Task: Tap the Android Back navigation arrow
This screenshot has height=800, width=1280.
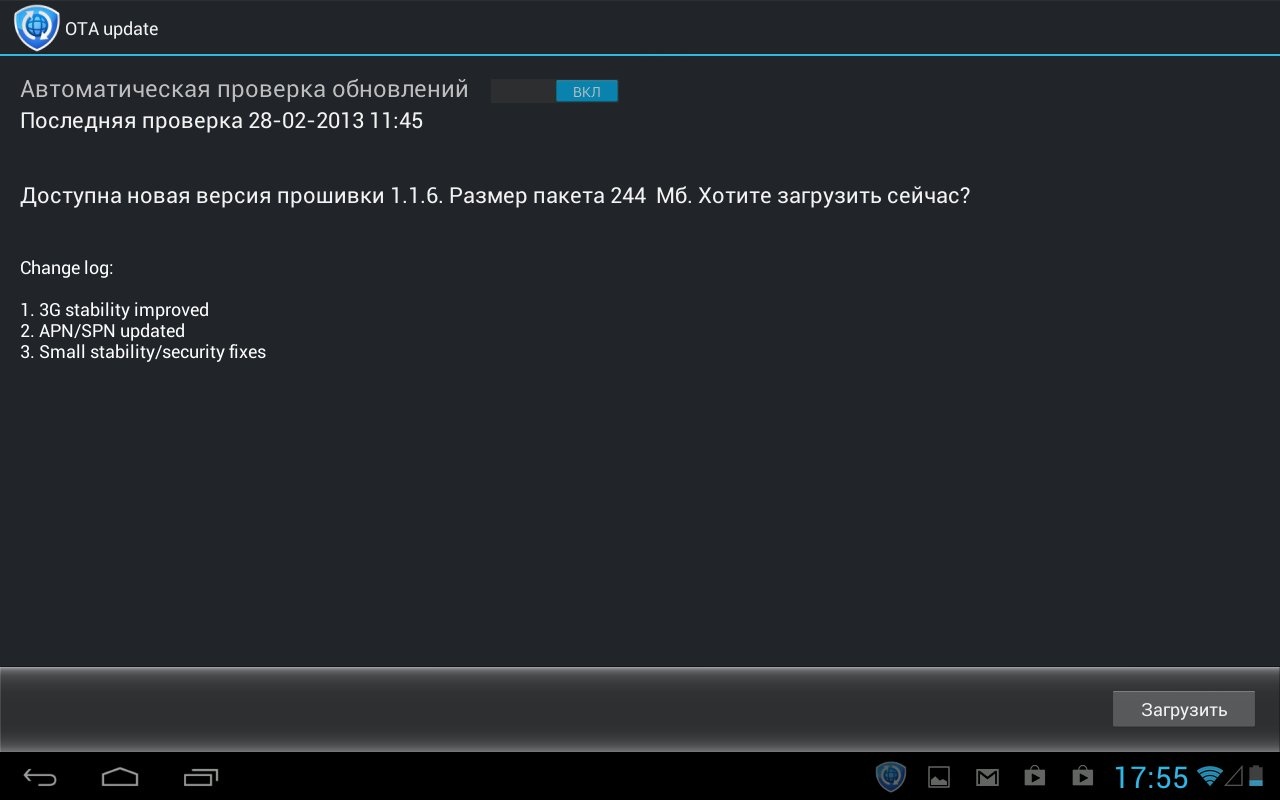Action: 41,776
